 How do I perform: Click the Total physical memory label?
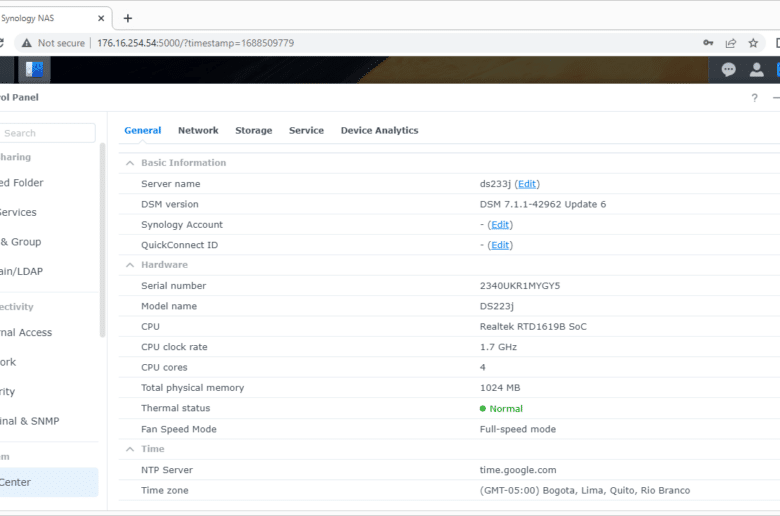193,388
